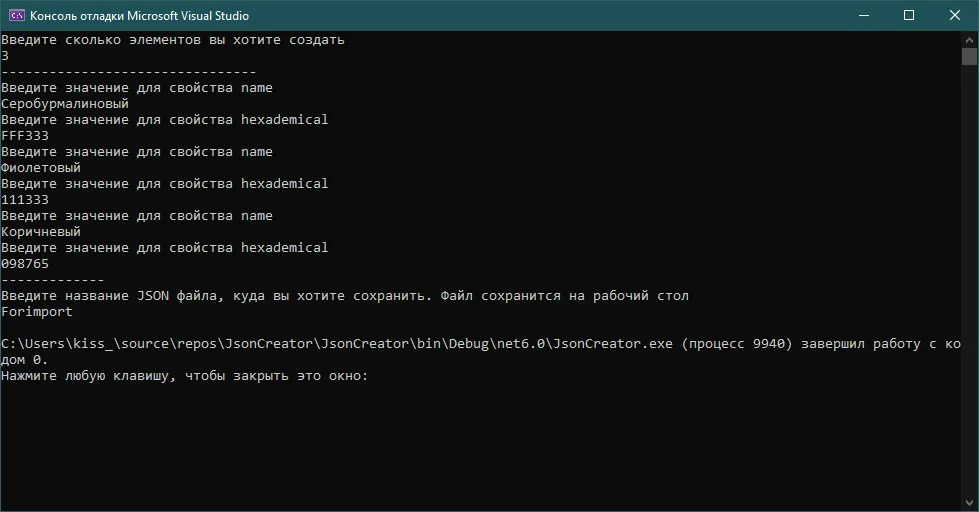Click the text 'Фиолетовый'
The width and height of the screenshot is (979, 512).
pyautogui.click(x=41, y=168)
